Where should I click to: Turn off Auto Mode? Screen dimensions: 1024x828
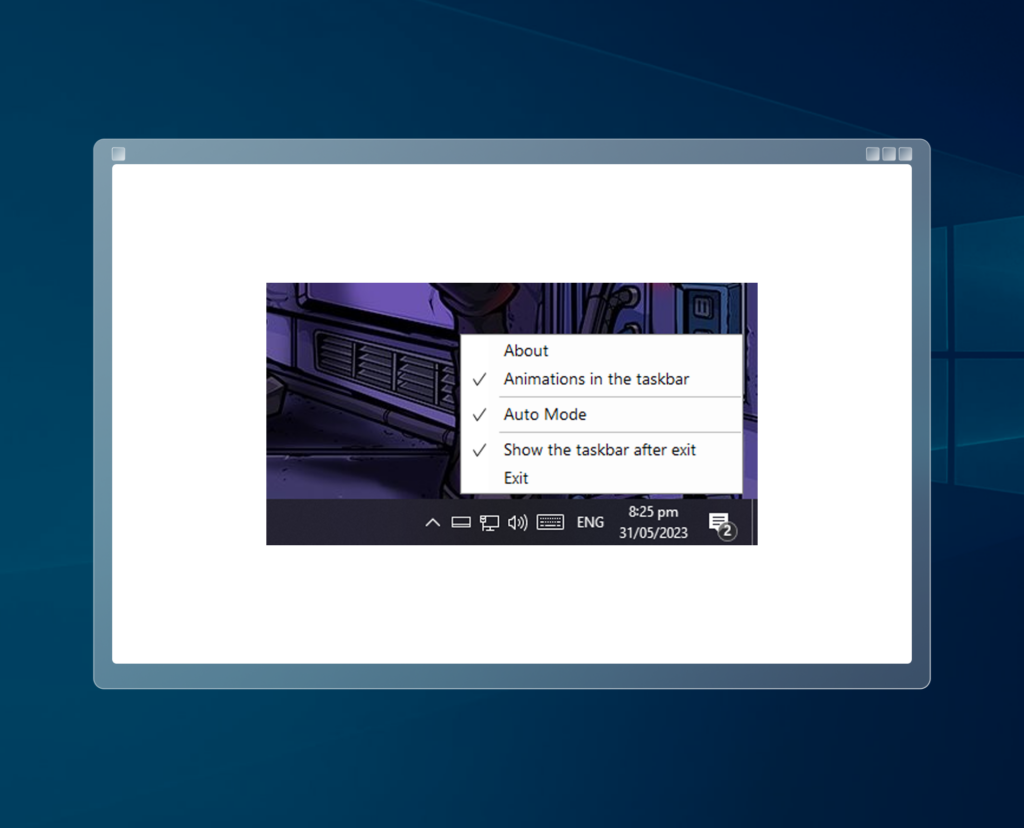[545, 414]
